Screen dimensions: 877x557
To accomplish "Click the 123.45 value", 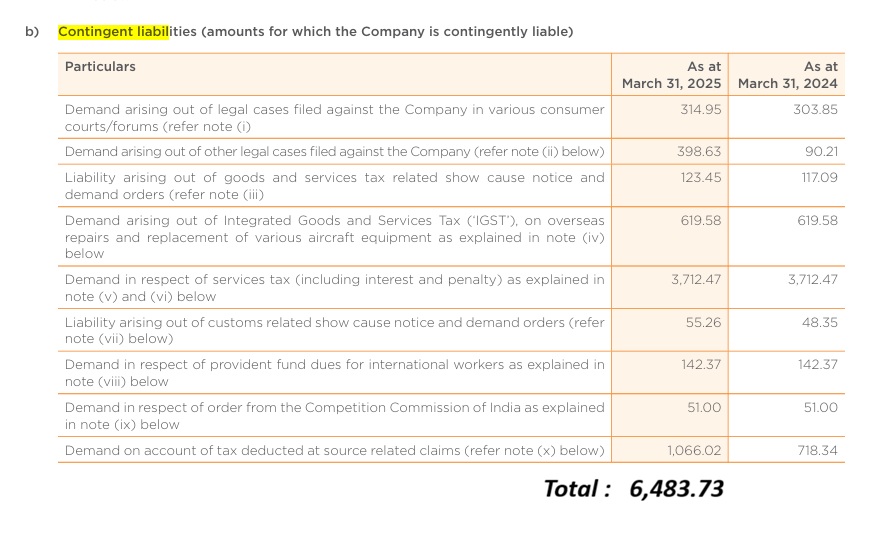I will pyautogui.click(x=700, y=178).
